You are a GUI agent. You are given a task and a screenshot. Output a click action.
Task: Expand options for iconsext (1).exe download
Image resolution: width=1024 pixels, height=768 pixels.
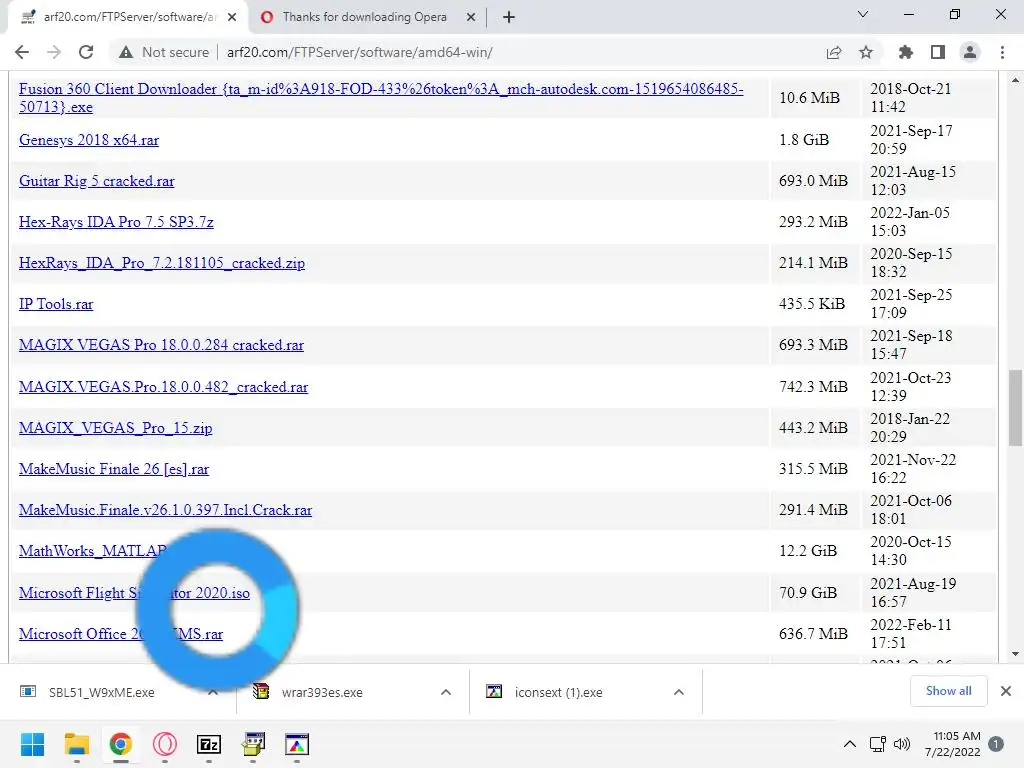pos(679,692)
